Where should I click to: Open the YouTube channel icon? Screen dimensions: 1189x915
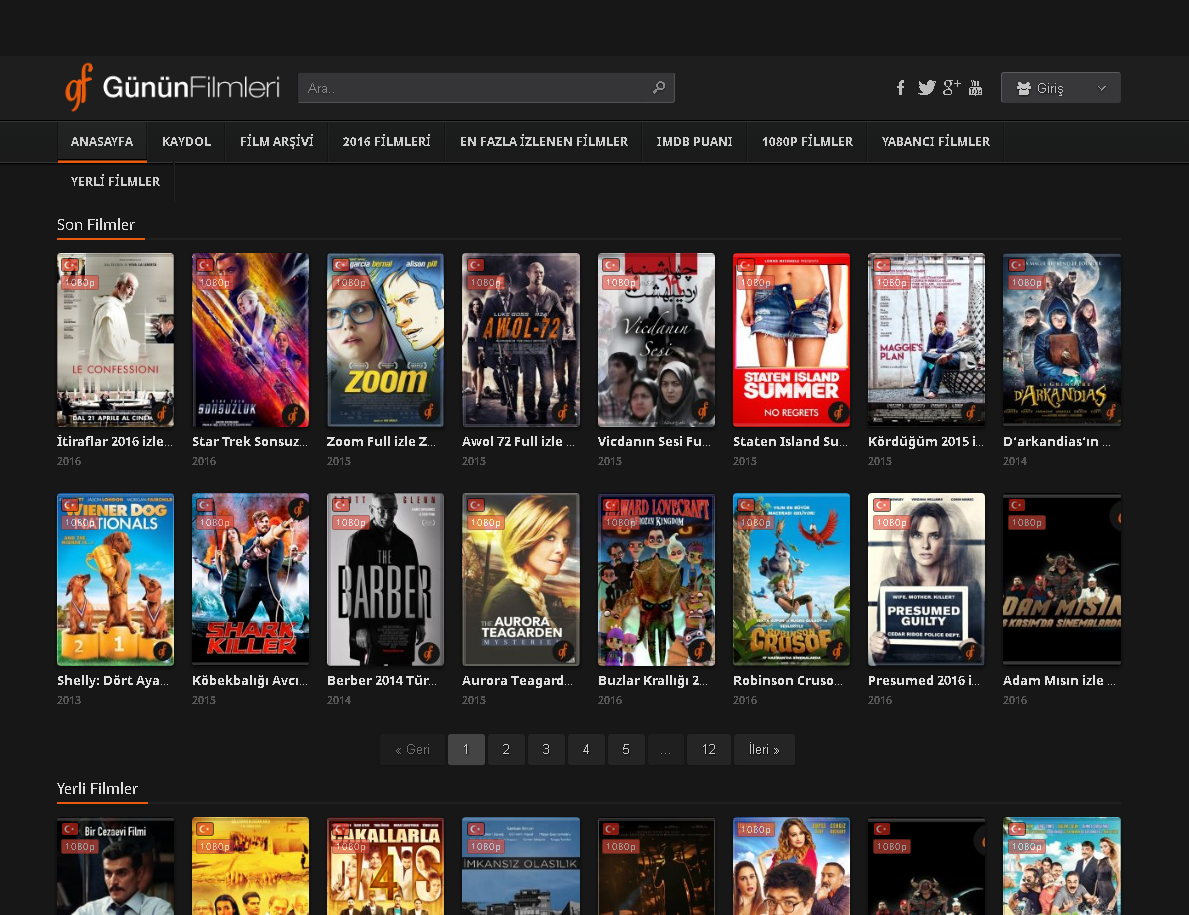976,88
